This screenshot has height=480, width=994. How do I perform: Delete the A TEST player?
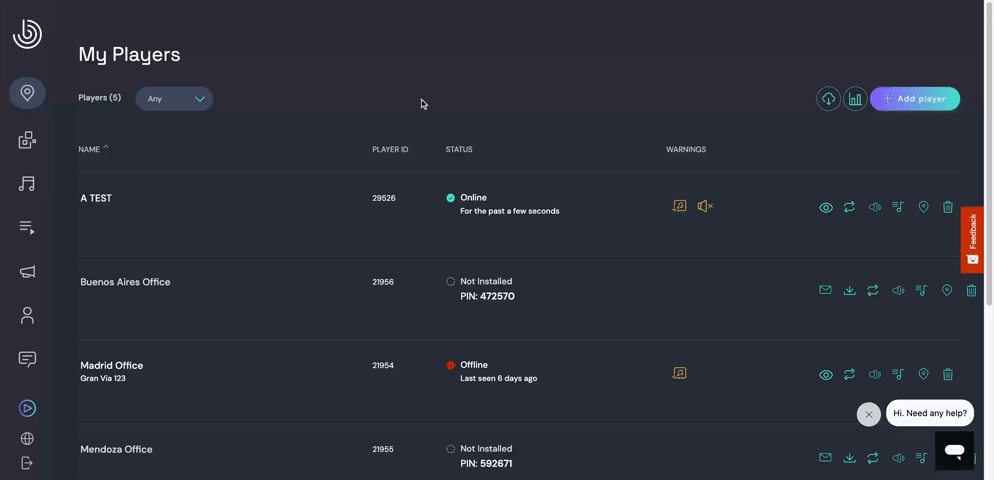click(948, 207)
